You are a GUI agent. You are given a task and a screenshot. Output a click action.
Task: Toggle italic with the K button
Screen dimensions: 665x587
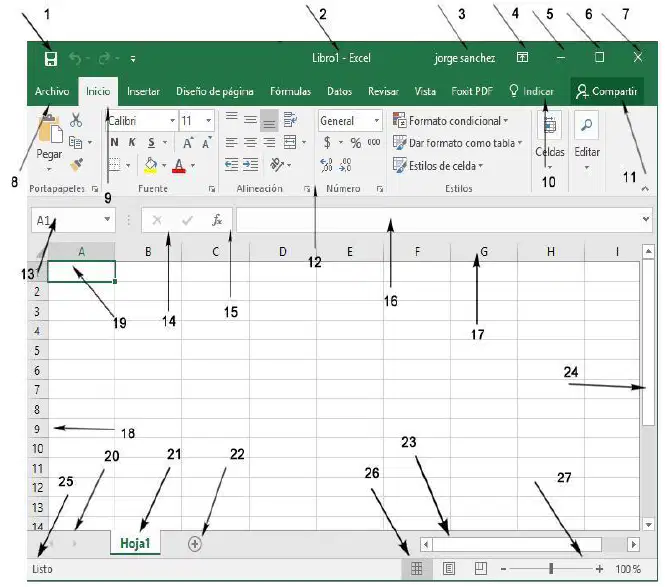(132, 143)
